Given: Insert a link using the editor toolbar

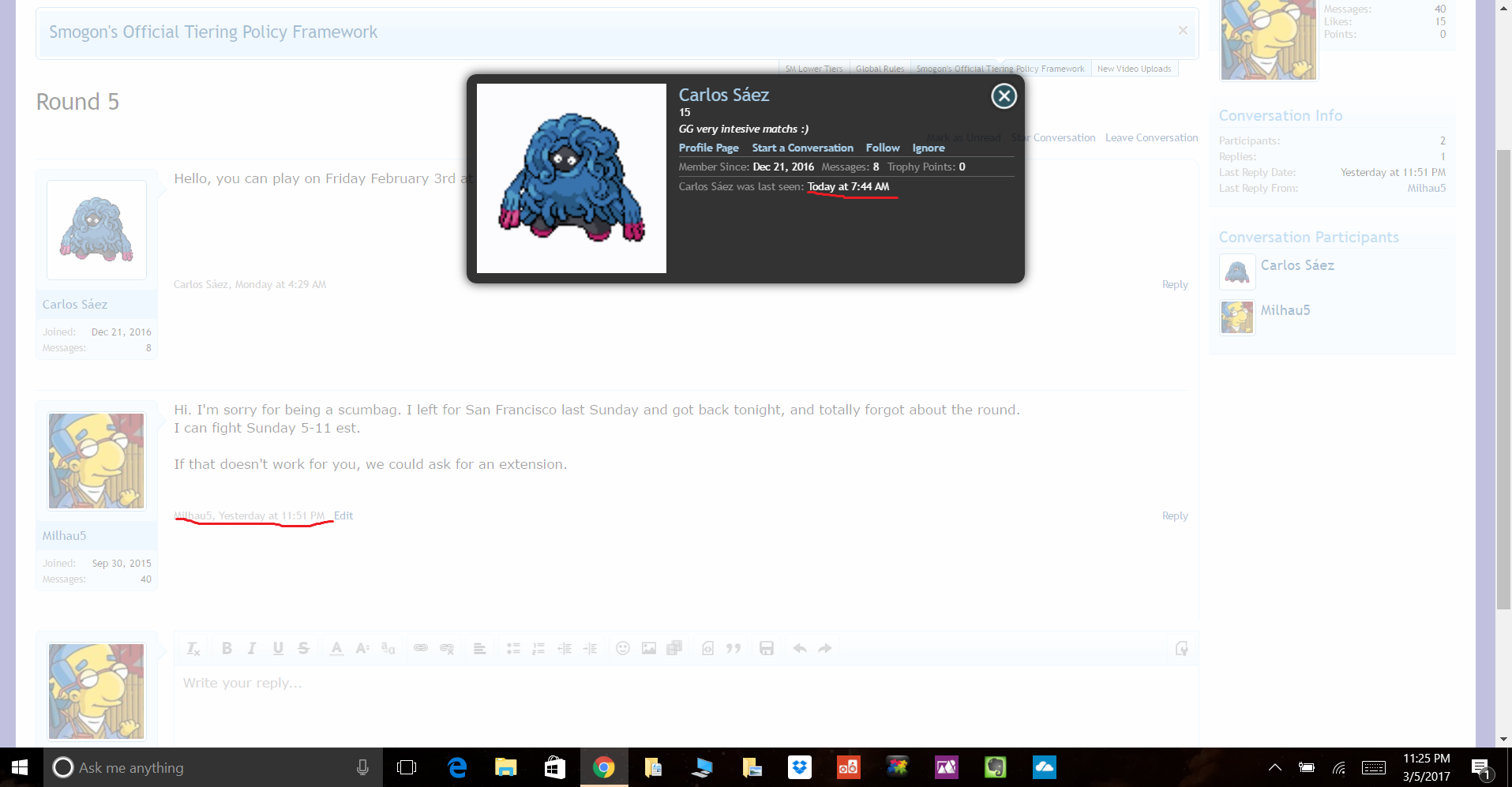Looking at the screenshot, I should click(421, 648).
